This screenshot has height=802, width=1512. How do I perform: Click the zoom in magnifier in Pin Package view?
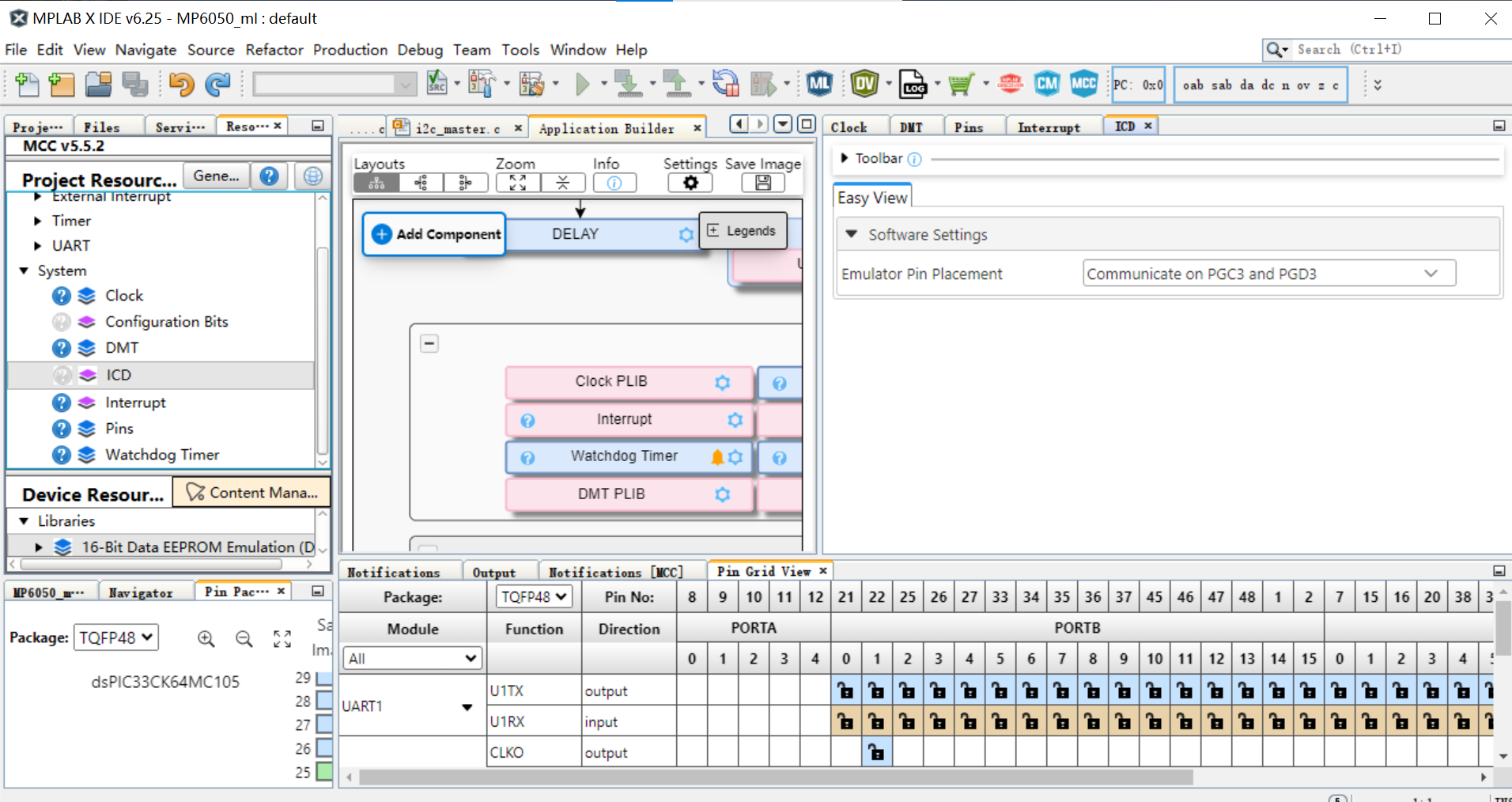pyautogui.click(x=206, y=638)
